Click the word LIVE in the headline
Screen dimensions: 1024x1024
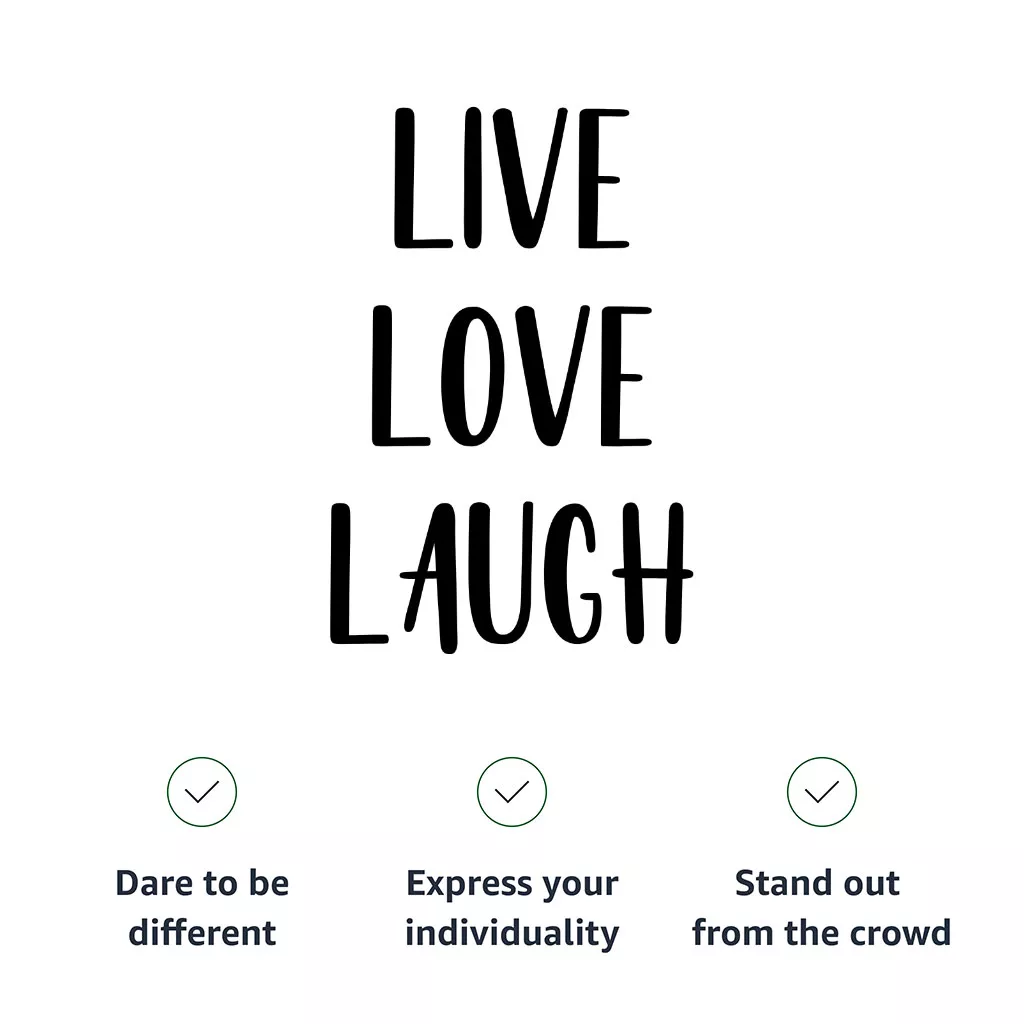511,178
